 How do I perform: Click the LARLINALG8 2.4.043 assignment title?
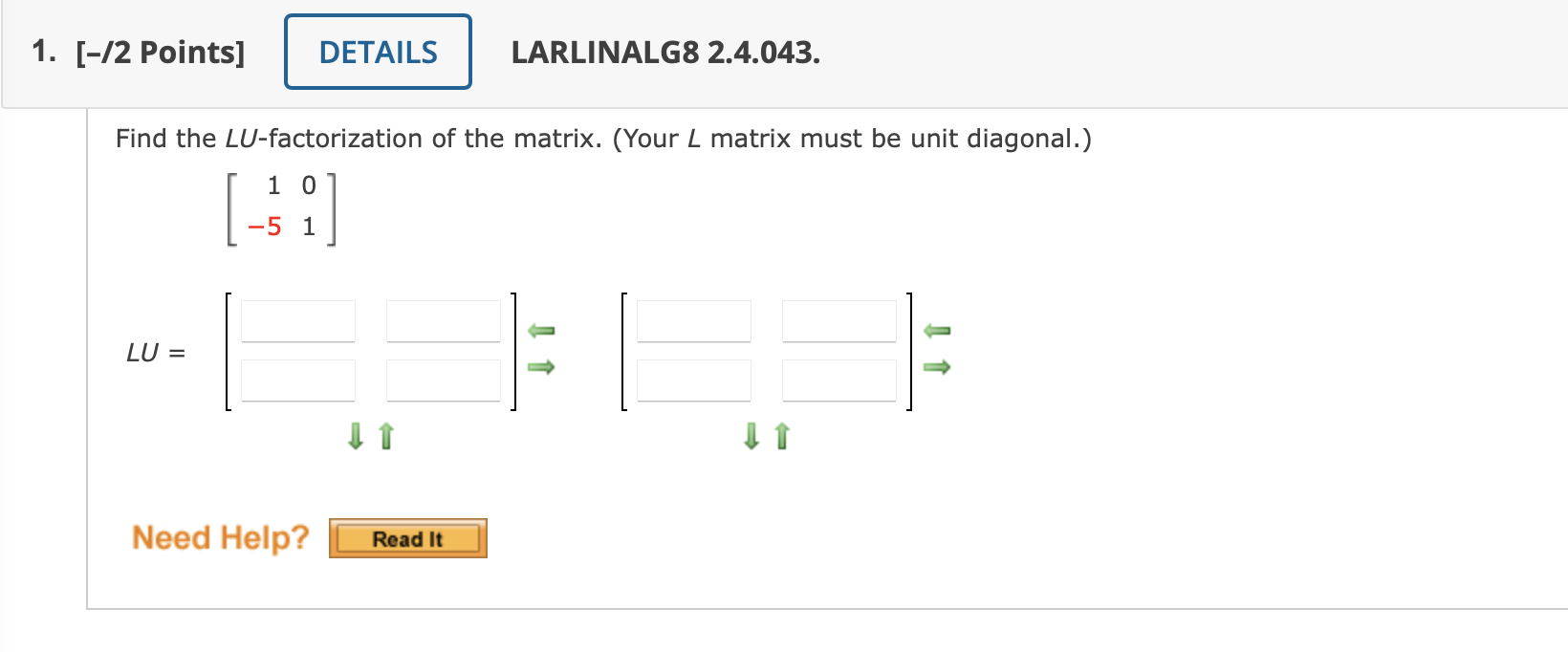pos(664,54)
